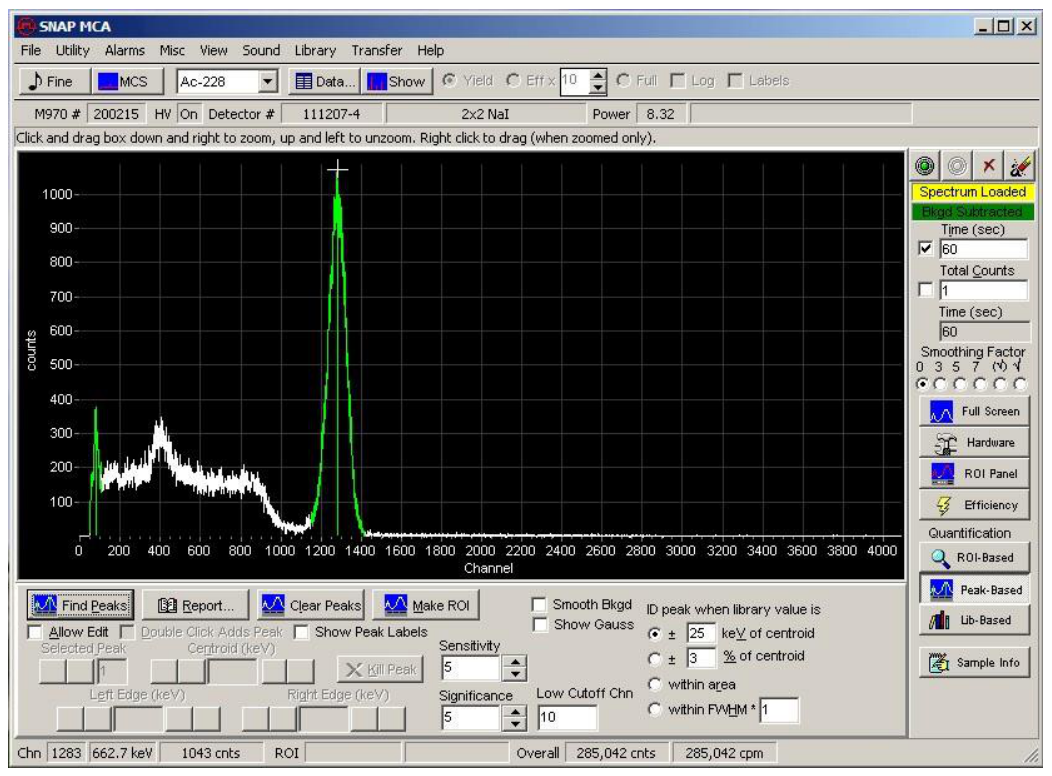Screen dimensions: 1052x776
Task: Select smoothing factor 3 radio button
Action: [x=941, y=384]
